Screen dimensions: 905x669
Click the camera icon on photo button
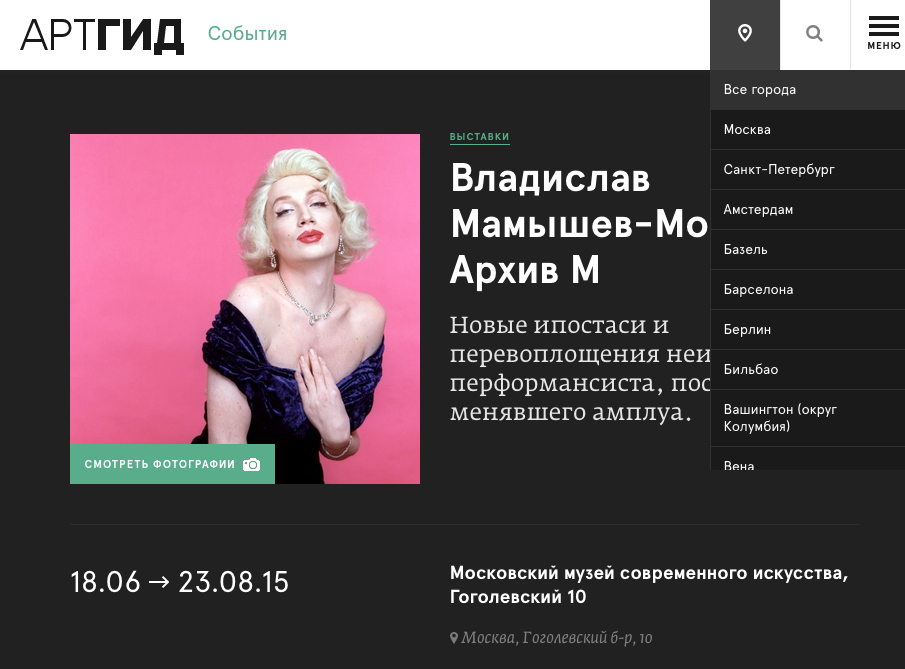coord(252,464)
